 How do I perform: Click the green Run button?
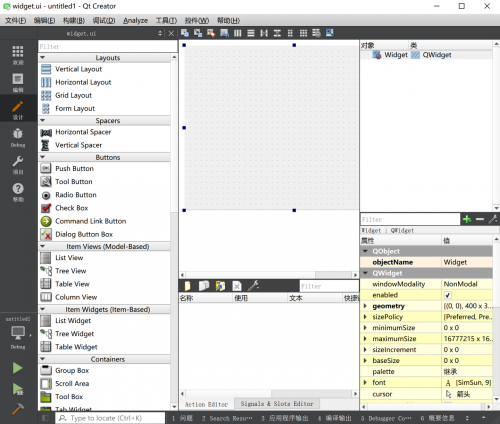click(x=18, y=368)
